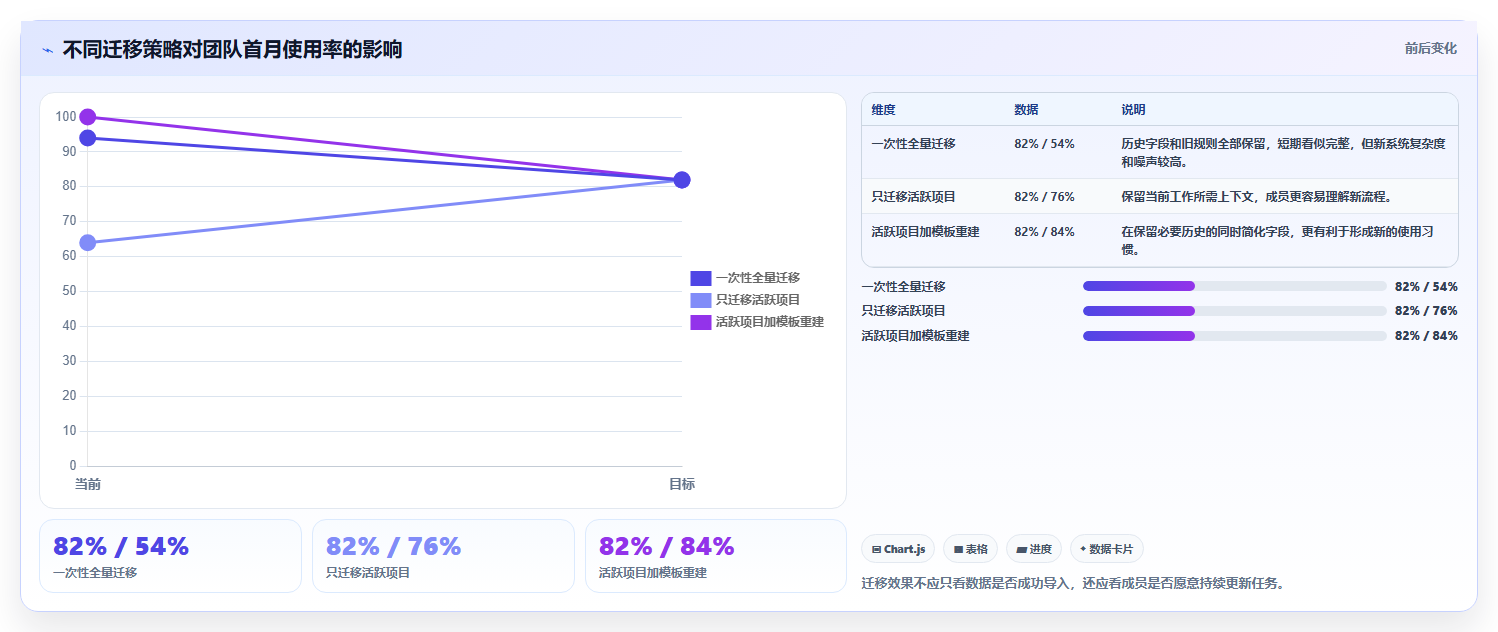Click the lightning icon beside the chart title
Viewport: 1498px width, 632px height.
tap(48, 50)
